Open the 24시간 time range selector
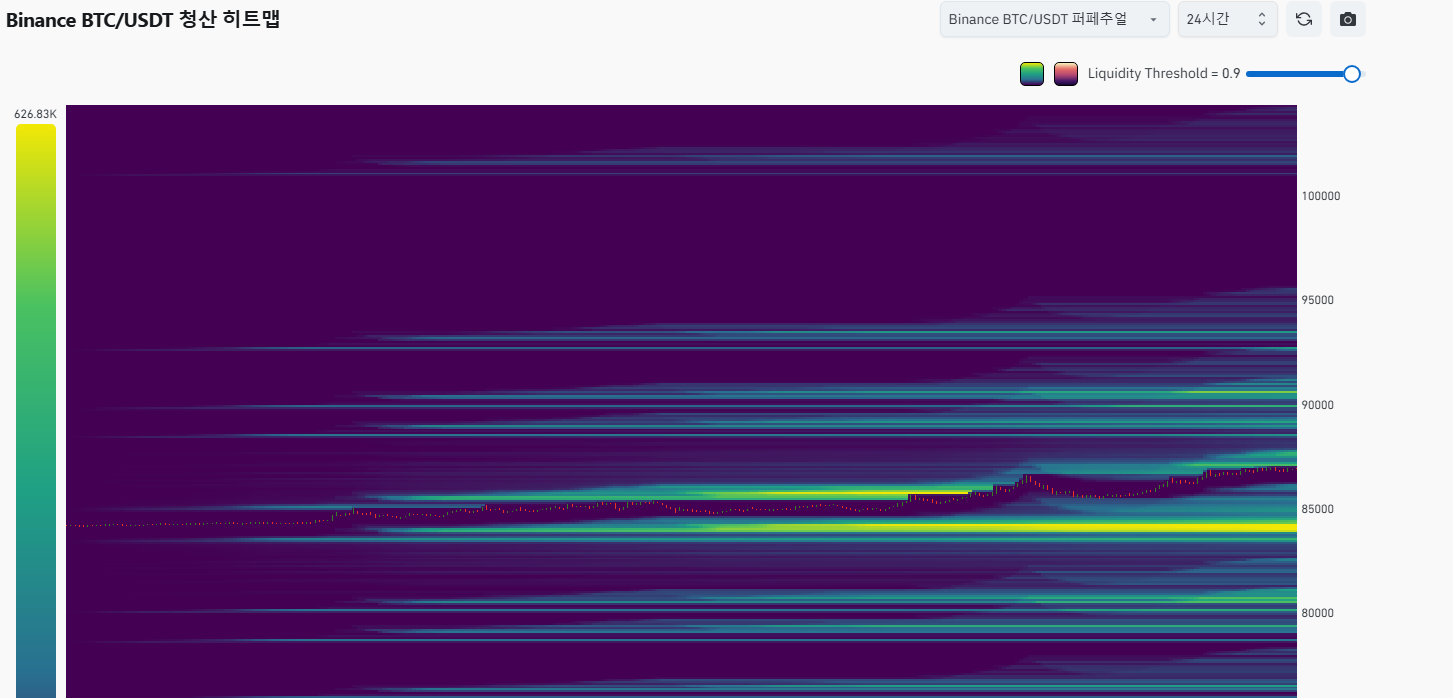This screenshot has height=698, width=1453. [x=1228, y=19]
